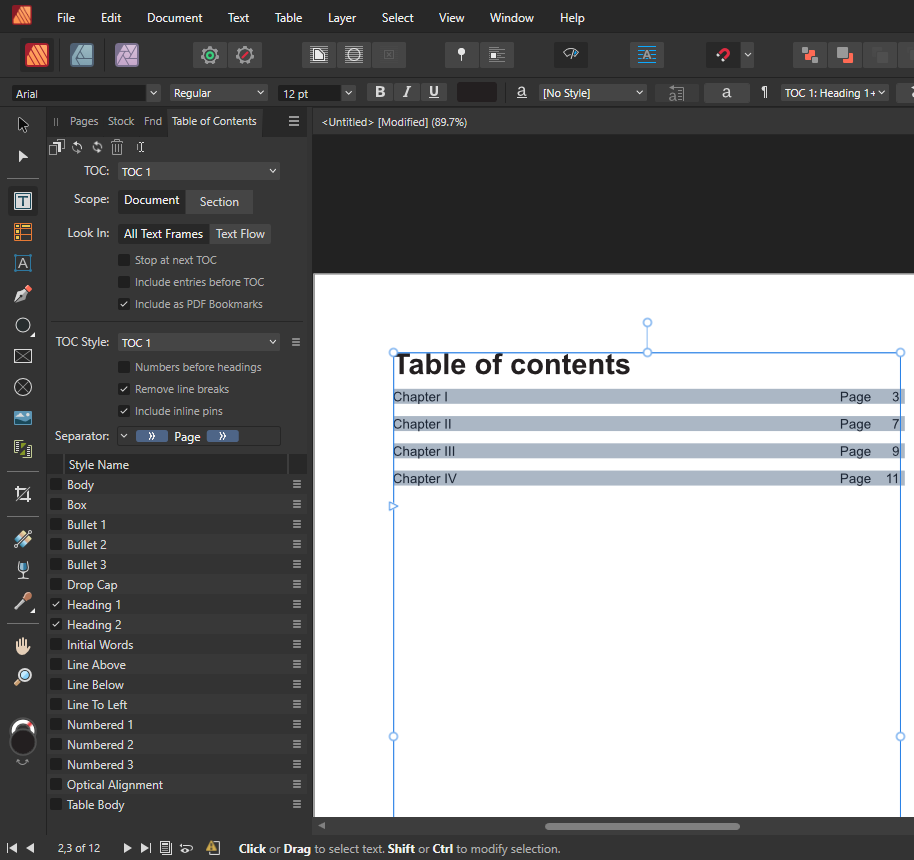Select the Table tool in the toolbar

point(23,232)
